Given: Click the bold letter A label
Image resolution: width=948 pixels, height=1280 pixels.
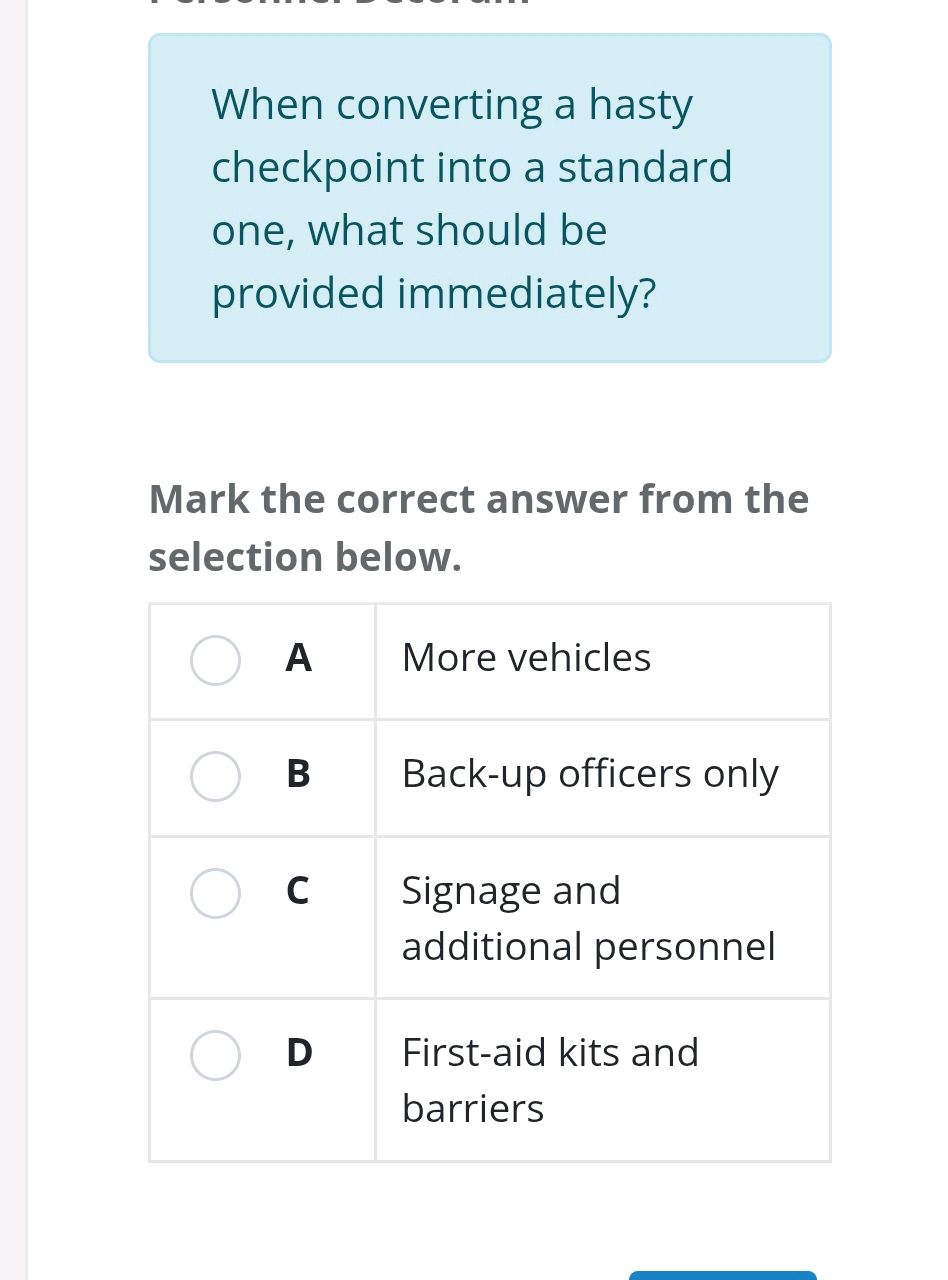Looking at the screenshot, I should pos(298,659).
